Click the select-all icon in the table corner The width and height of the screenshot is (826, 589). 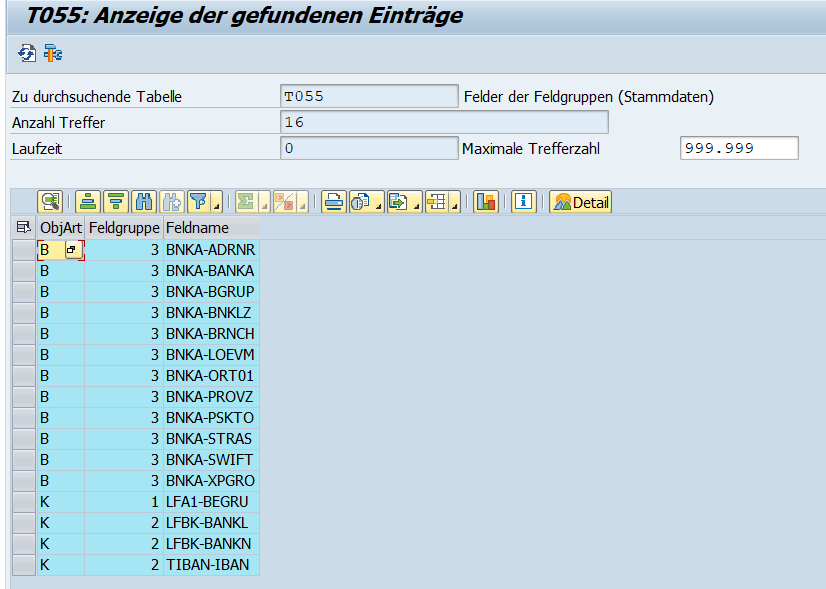pos(23,228)
